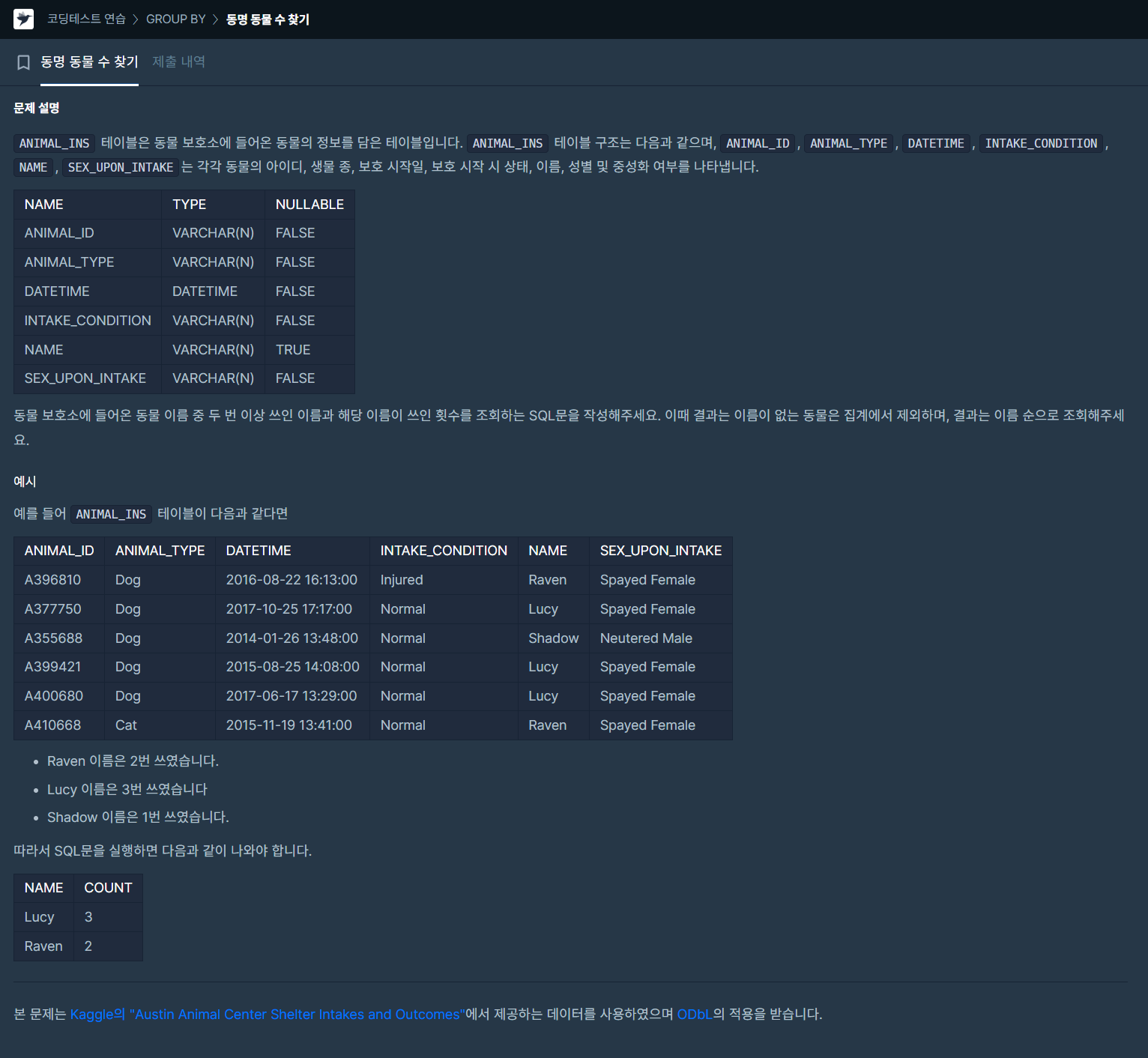Viewport: 1148px width, 1058px height.
Task: Click the 2014-01-26 13:48:00 datetime cell
Action: click(292, 638)
